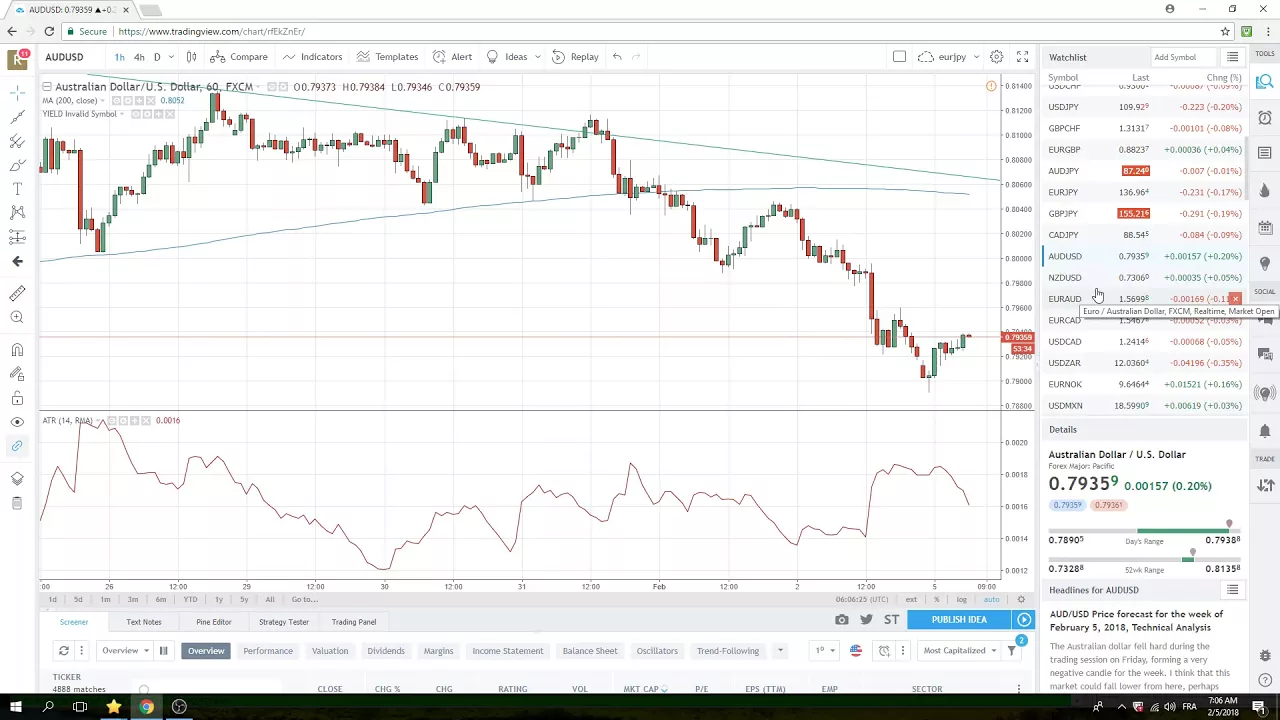This screenshot has width=1280, height=720.
Task: Click the back arrow in left toolbar
Action: pos(17,261)
